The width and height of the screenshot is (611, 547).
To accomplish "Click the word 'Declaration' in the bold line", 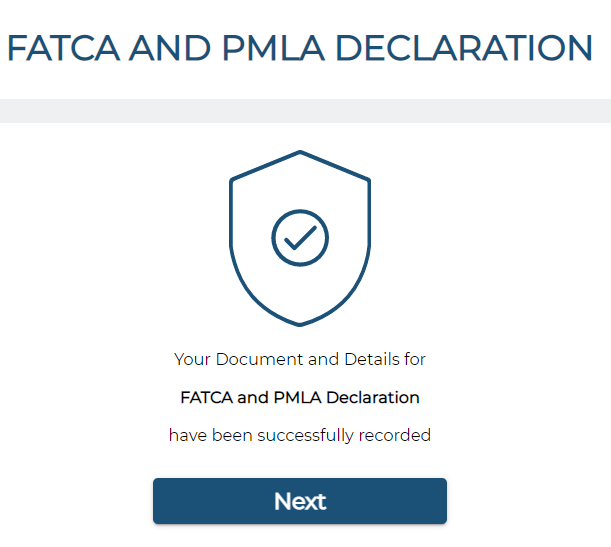I will [373, 397].
